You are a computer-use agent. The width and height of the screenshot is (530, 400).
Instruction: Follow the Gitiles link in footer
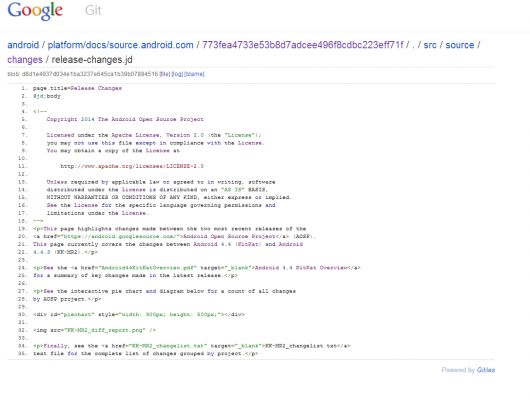486,370
